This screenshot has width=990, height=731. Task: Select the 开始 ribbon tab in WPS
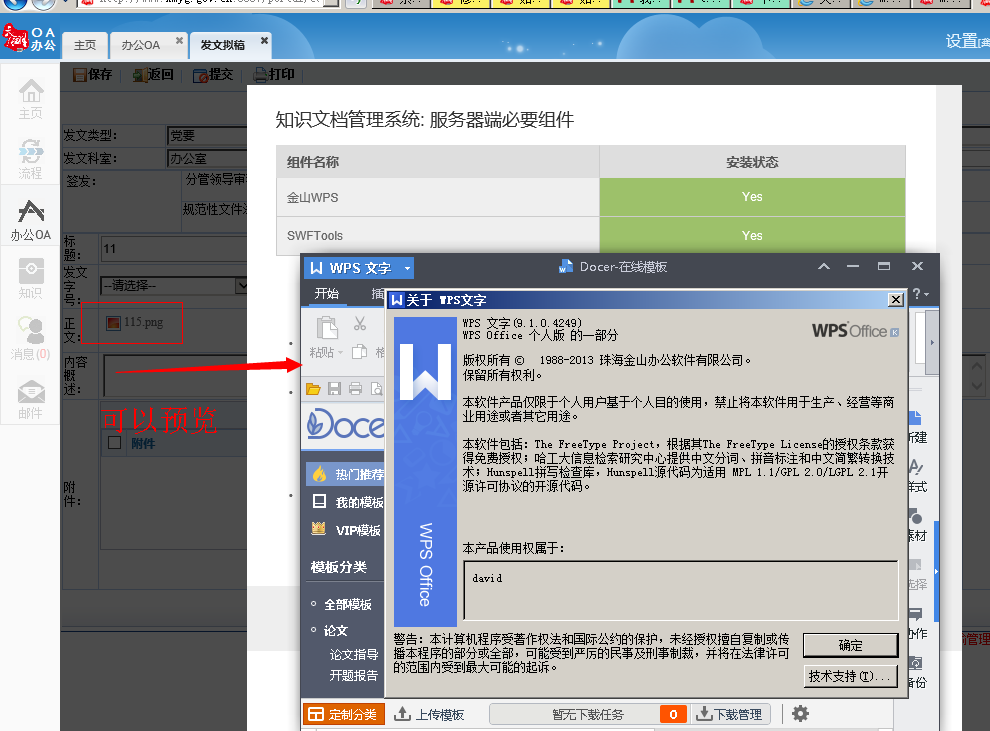tap(326, 294)
